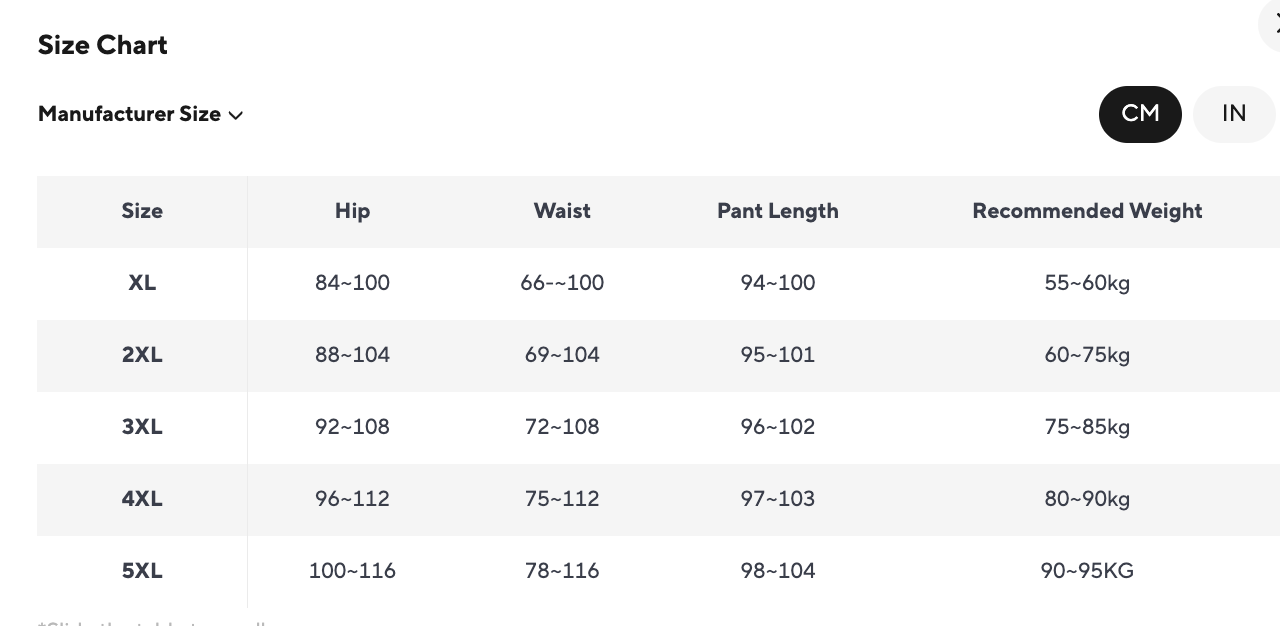The width and height of the screenshot is (1280, 626).
Task: Switch units to CM
Action: (x=1140, y=114)
